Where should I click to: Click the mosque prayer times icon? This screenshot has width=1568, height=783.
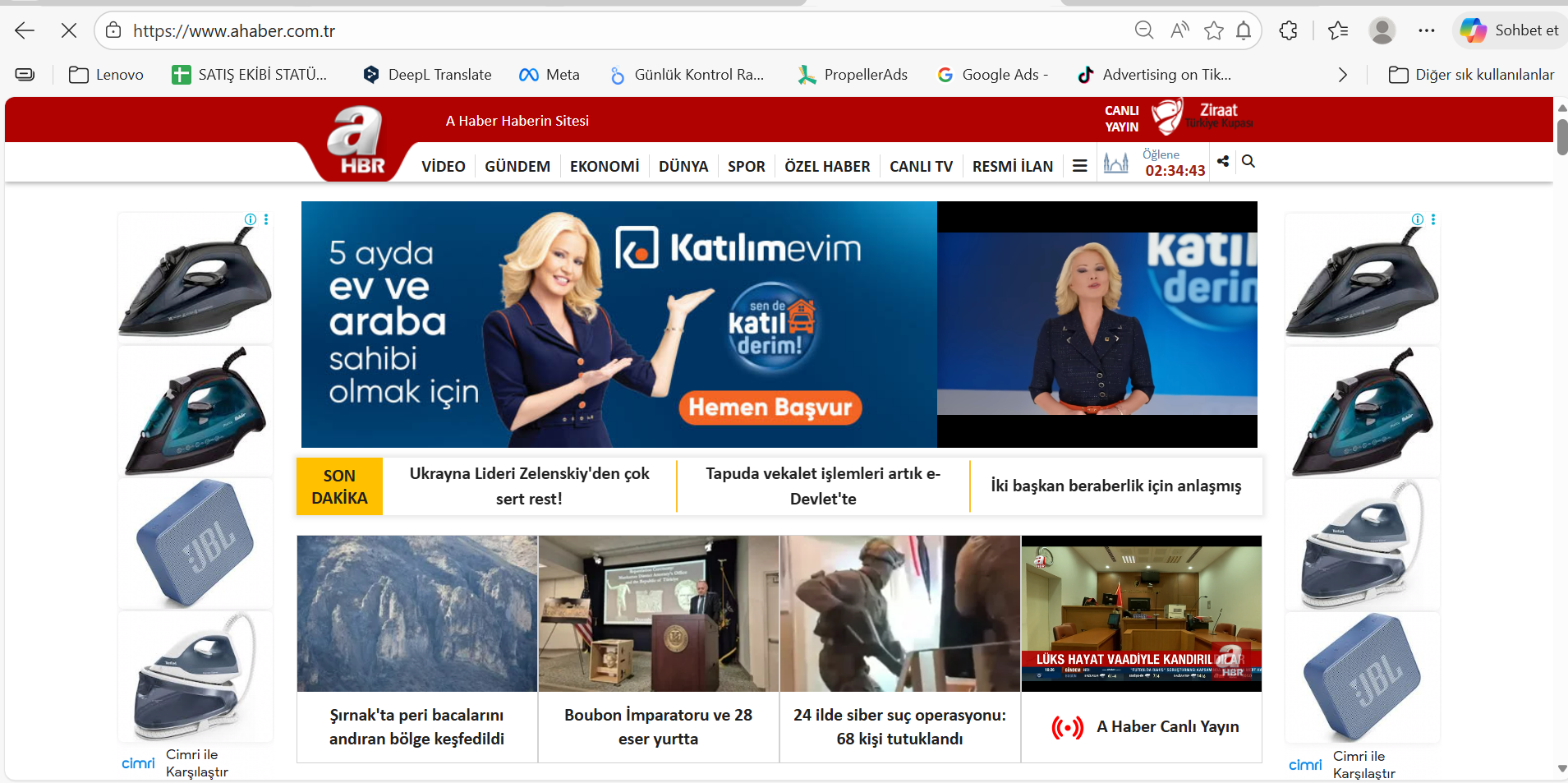tap(1115, 163)
